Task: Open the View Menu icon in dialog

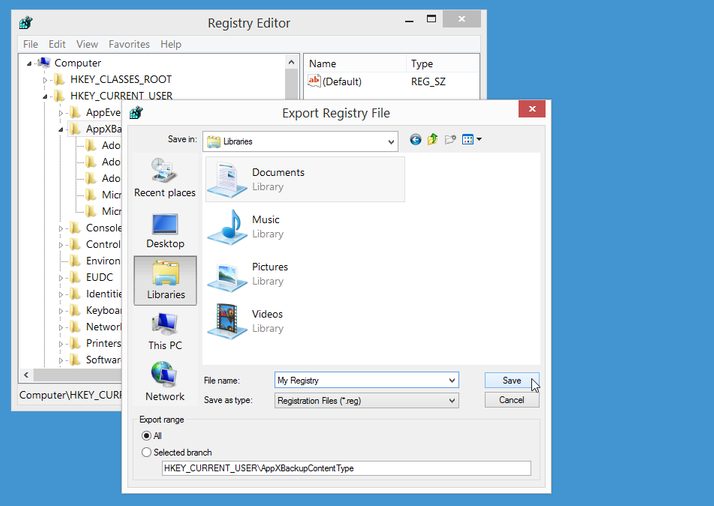Action: pos(472,140)
